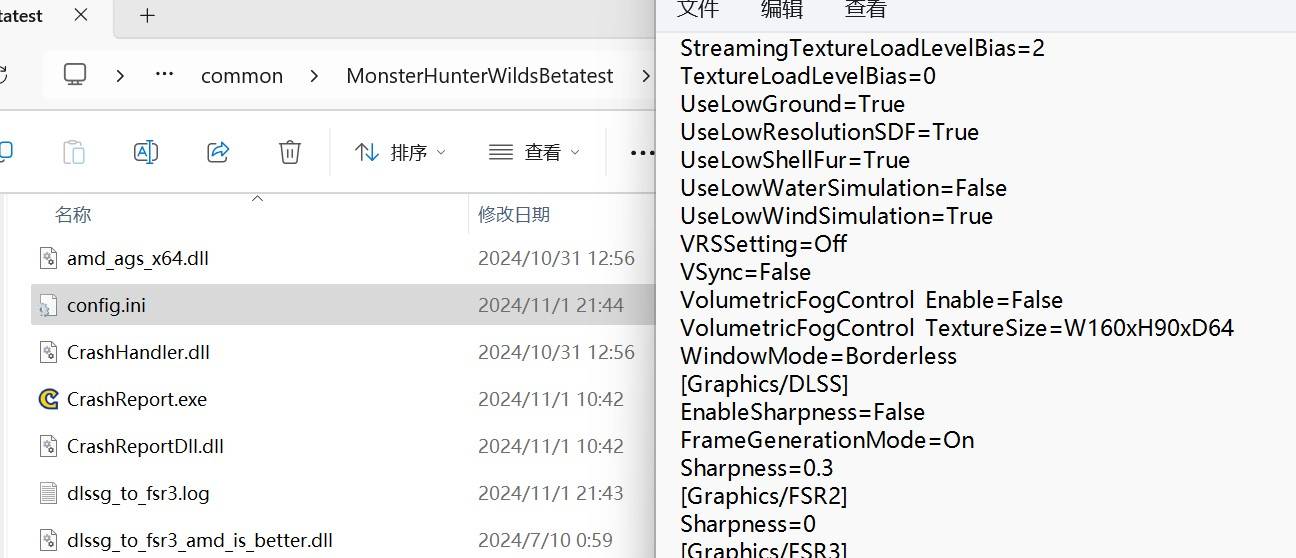The width and height of the screenshot is (1296, 558).
Task: Open the 文件 menu in Notepad
Action: [698, 9]
